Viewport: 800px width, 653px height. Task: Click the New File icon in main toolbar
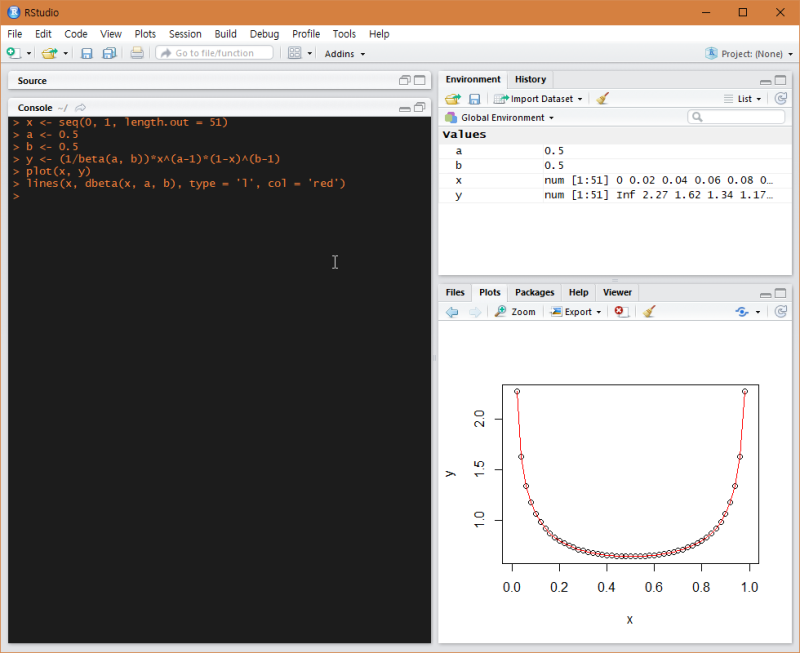13,53
